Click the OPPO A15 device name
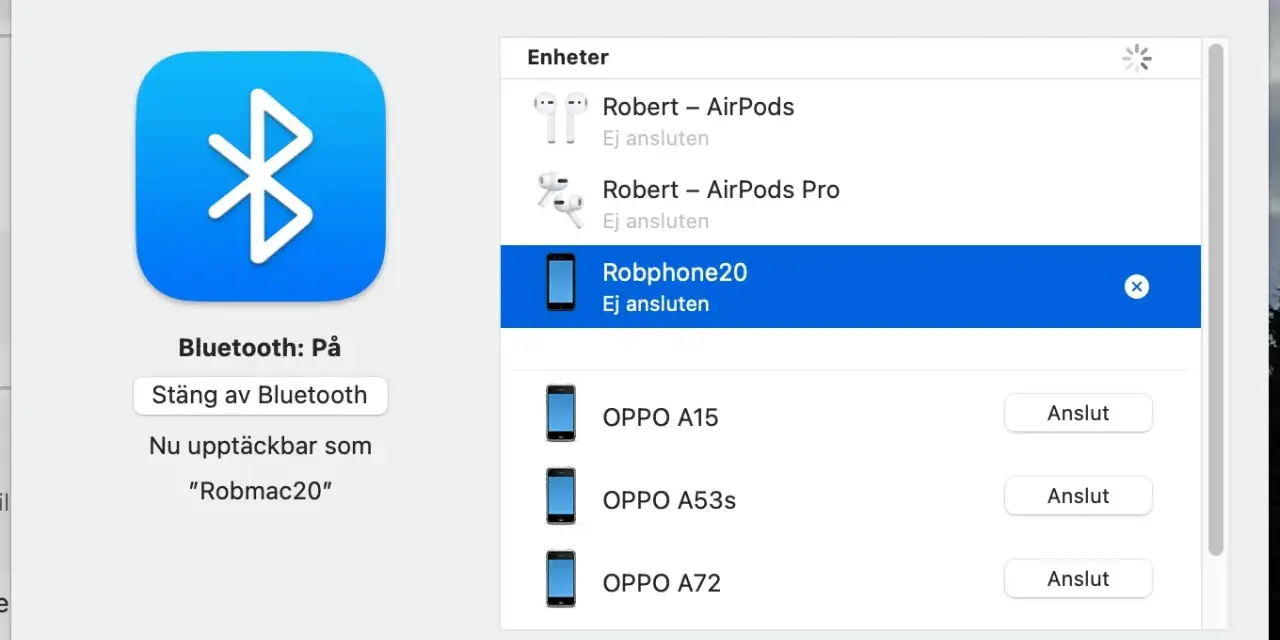 point(661,417)
